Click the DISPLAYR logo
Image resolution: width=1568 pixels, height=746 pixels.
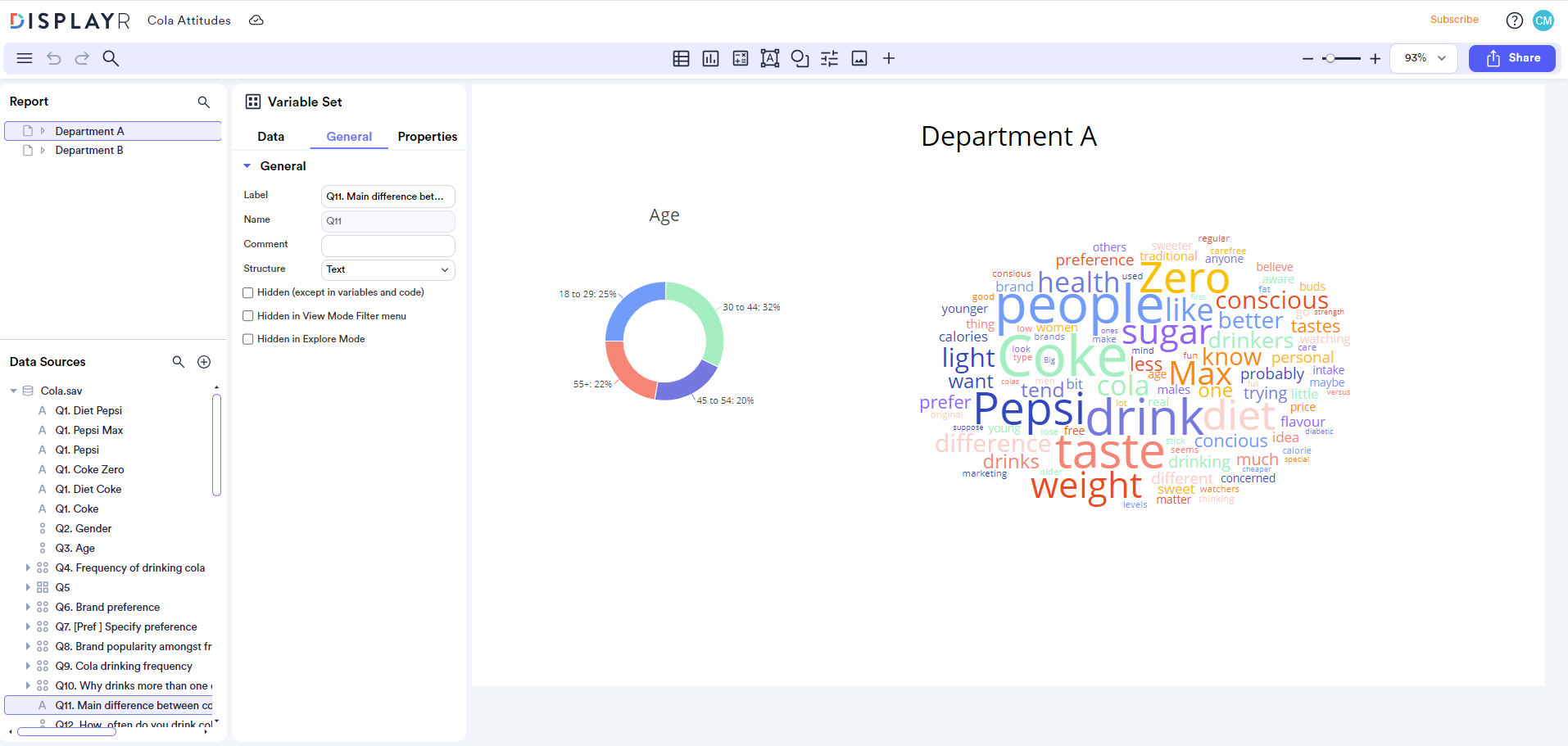70,20
